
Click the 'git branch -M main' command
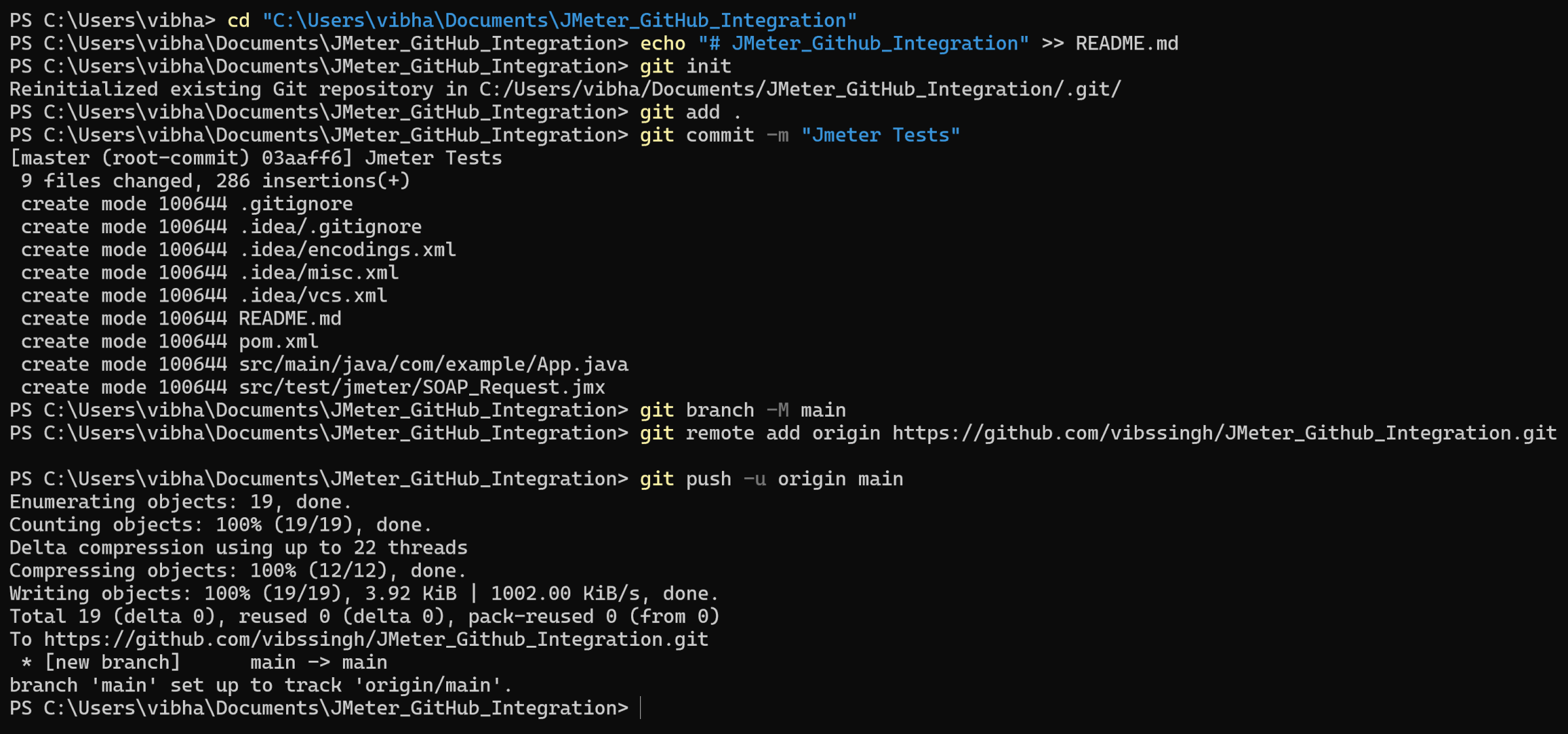click(x=743, y=410)
